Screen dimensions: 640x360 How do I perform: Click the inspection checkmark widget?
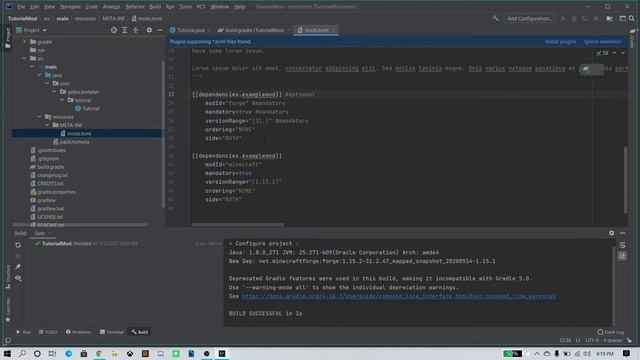602,53
